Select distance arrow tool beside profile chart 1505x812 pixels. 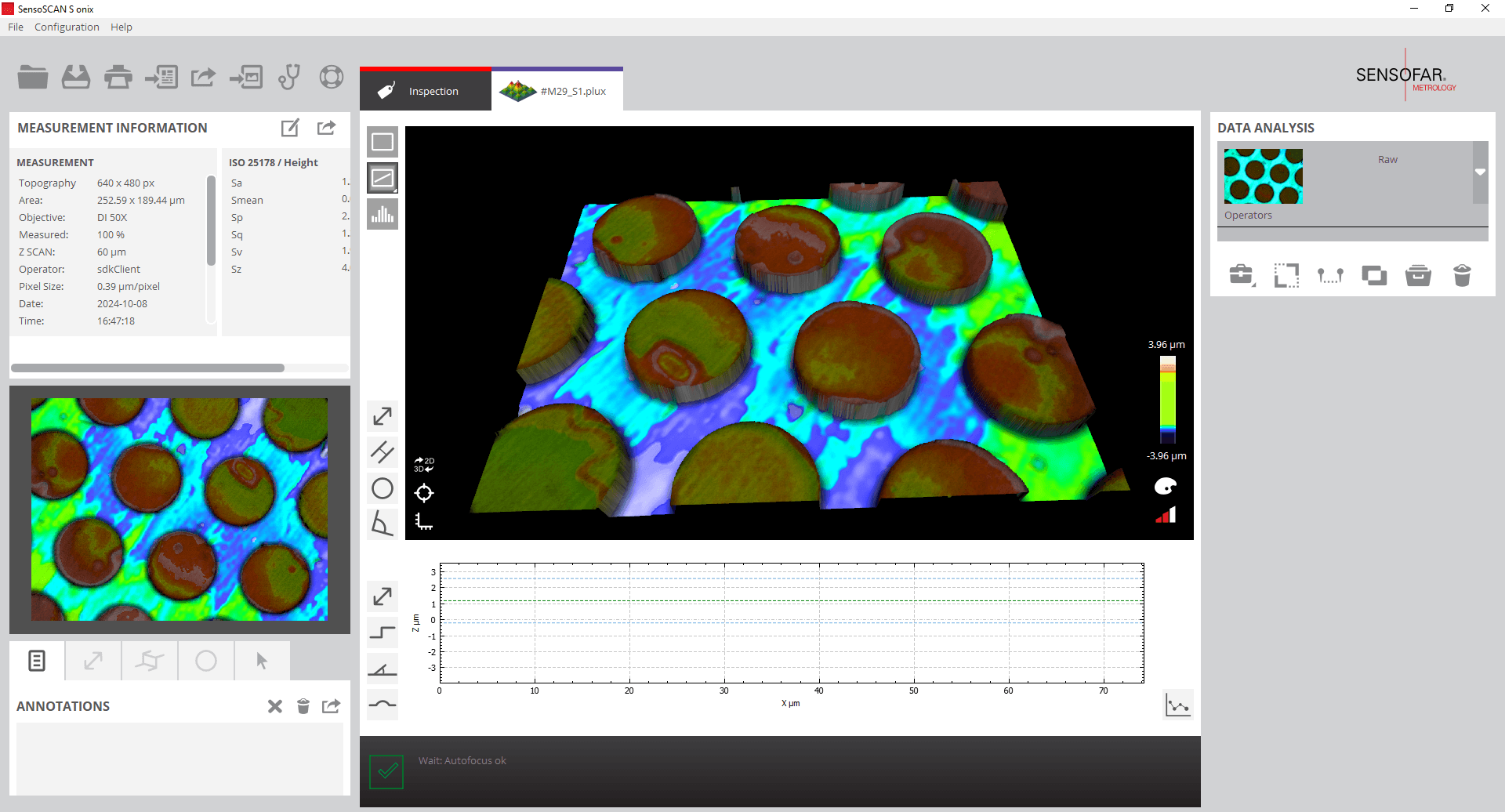(383, 596)
